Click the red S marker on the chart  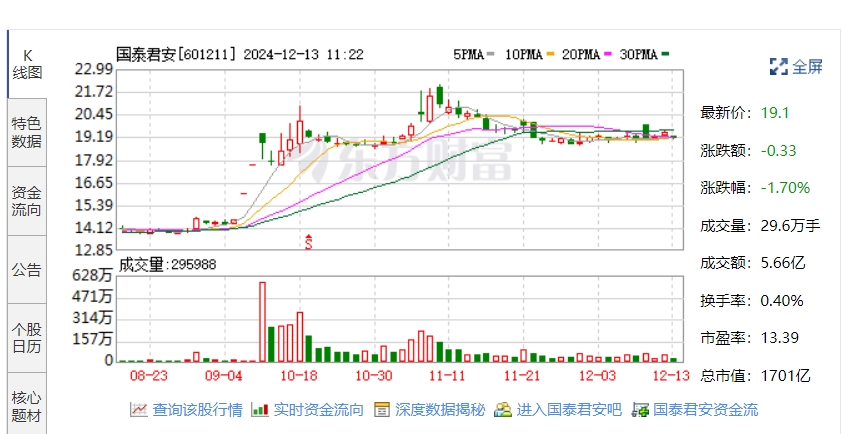click(x=309, y=242)
